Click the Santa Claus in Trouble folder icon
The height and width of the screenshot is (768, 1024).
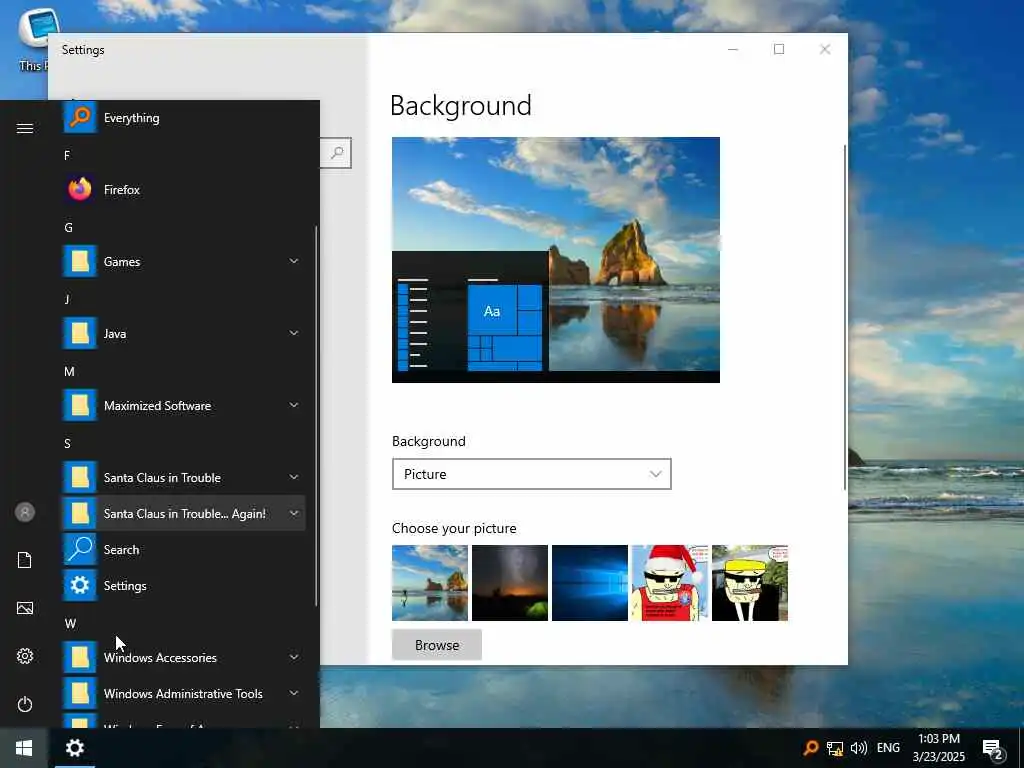[x=80, y=477]
